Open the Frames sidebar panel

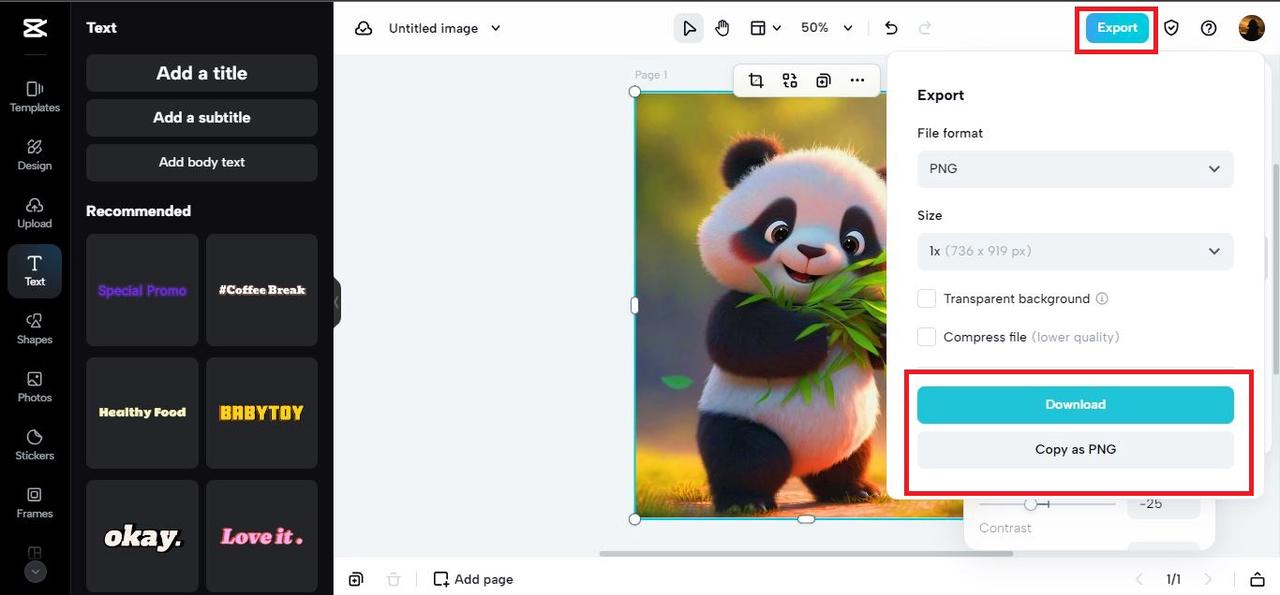35,503
